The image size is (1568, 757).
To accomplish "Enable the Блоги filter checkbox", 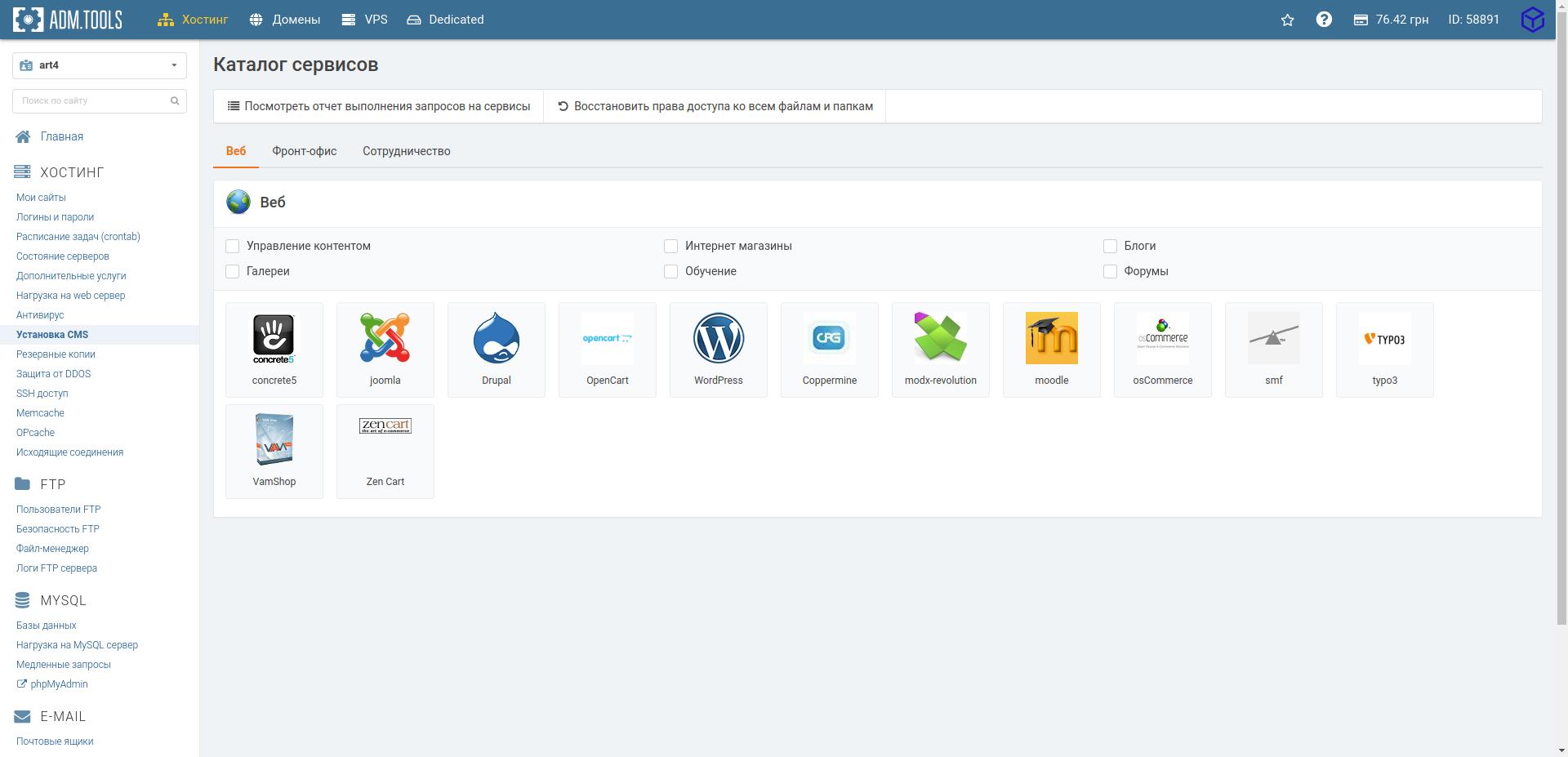I will 1110,246.
